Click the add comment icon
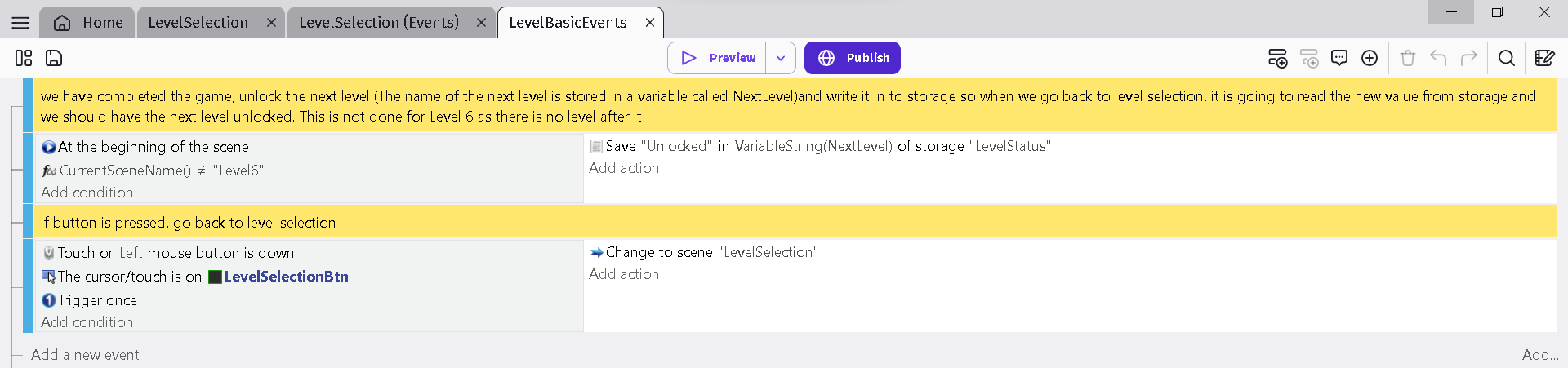 coord(1339,58)
